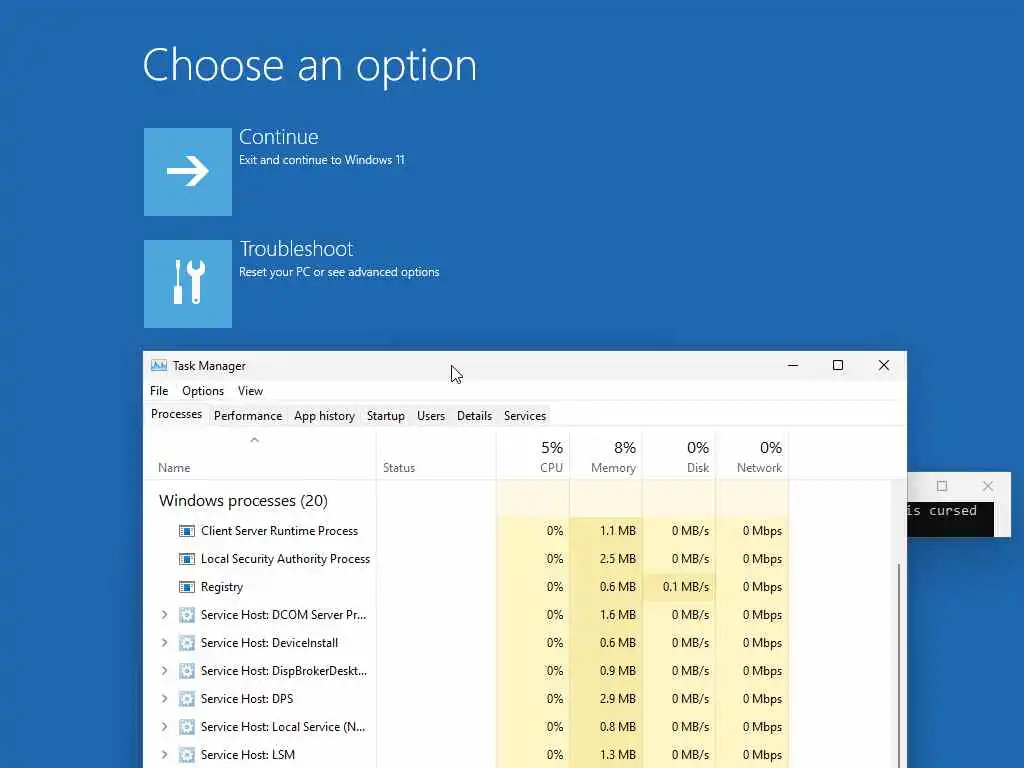The height and width of the screenshot is (768, 1024).
Task: Open the File menu
Action: click(159, 391)
